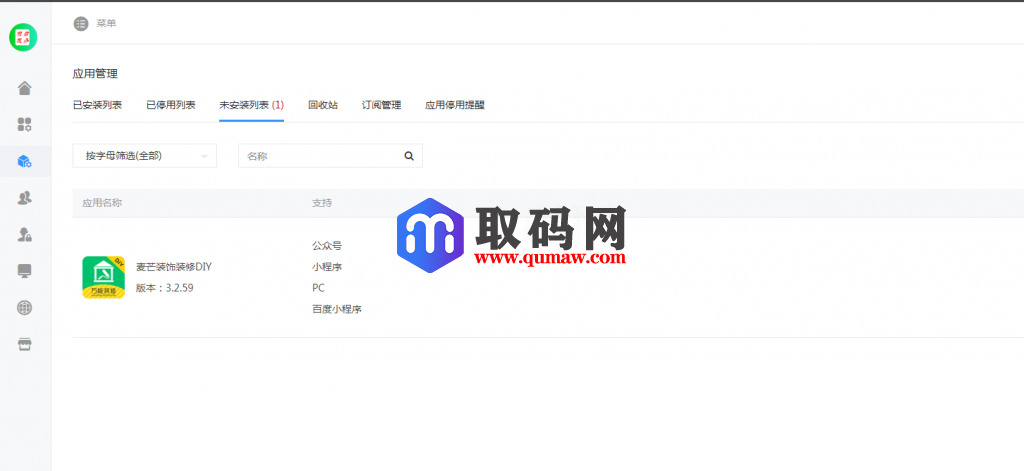Switch to 已安装列表 tab

(x=97, y=105)
